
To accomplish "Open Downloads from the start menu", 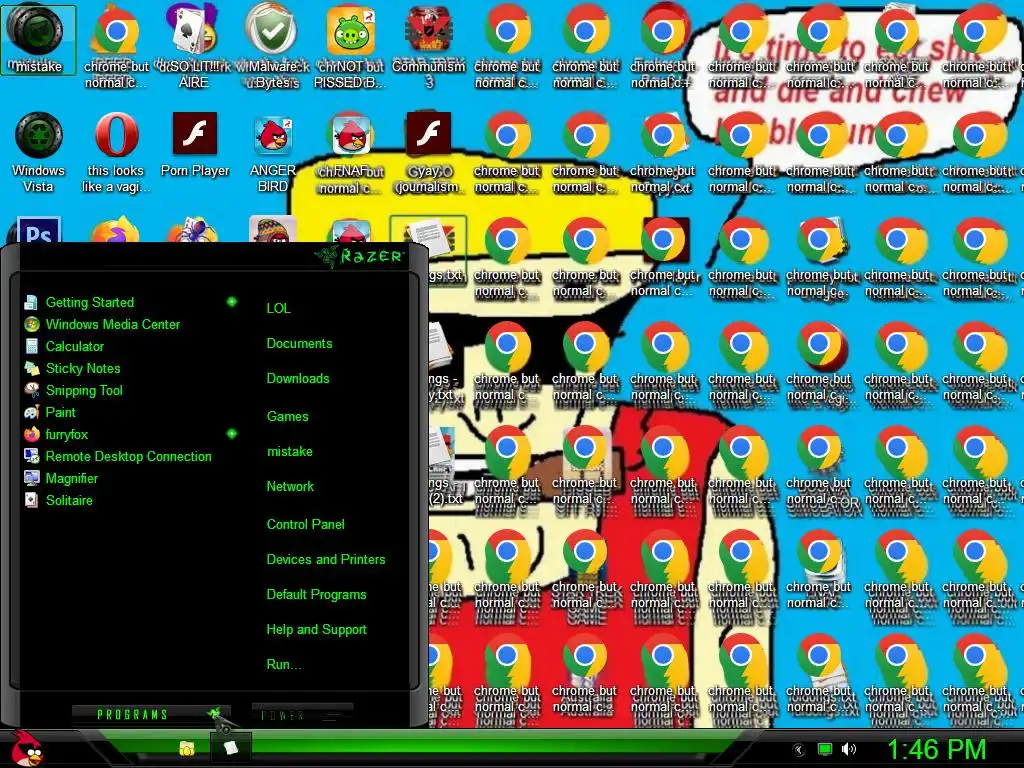I will point(298,379).
